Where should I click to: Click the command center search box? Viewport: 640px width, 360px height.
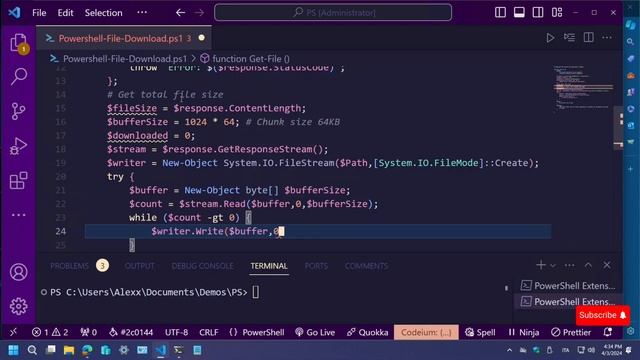click(333, 13)
